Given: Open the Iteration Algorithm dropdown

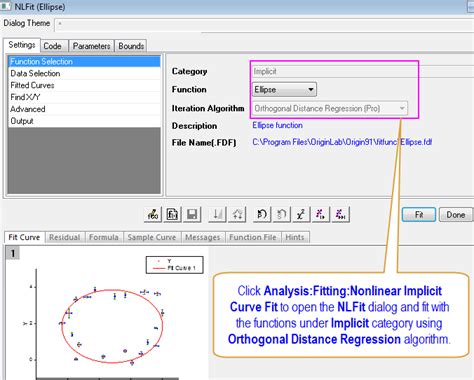Looking at the screenshot, I should (330, 108).
